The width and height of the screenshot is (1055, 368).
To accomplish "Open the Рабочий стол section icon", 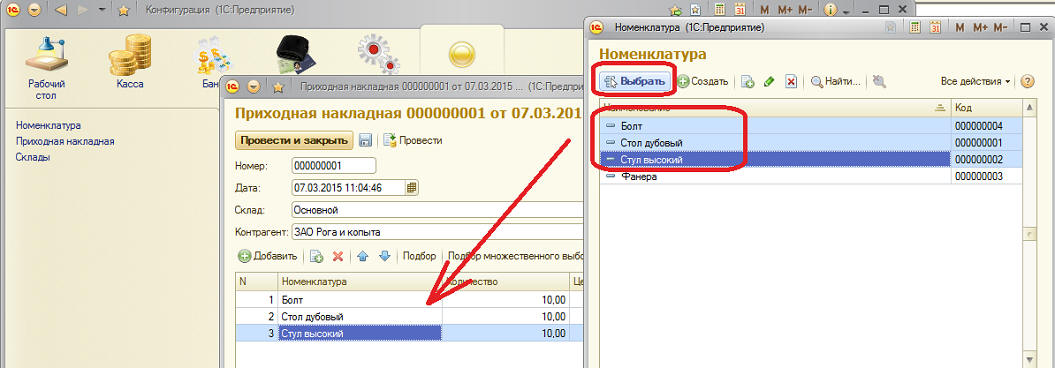I will pyautogui.click(x=46, y=67).
